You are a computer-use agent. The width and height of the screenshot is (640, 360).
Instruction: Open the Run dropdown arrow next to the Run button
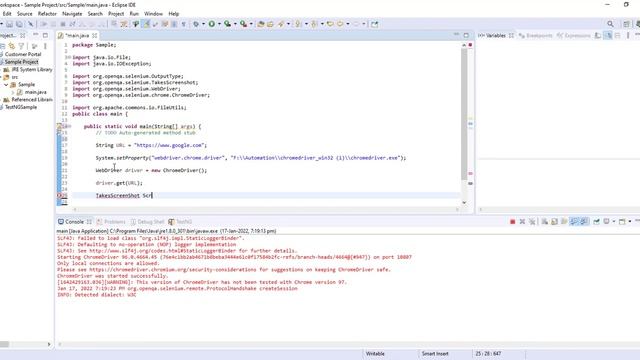click(219, 24)
